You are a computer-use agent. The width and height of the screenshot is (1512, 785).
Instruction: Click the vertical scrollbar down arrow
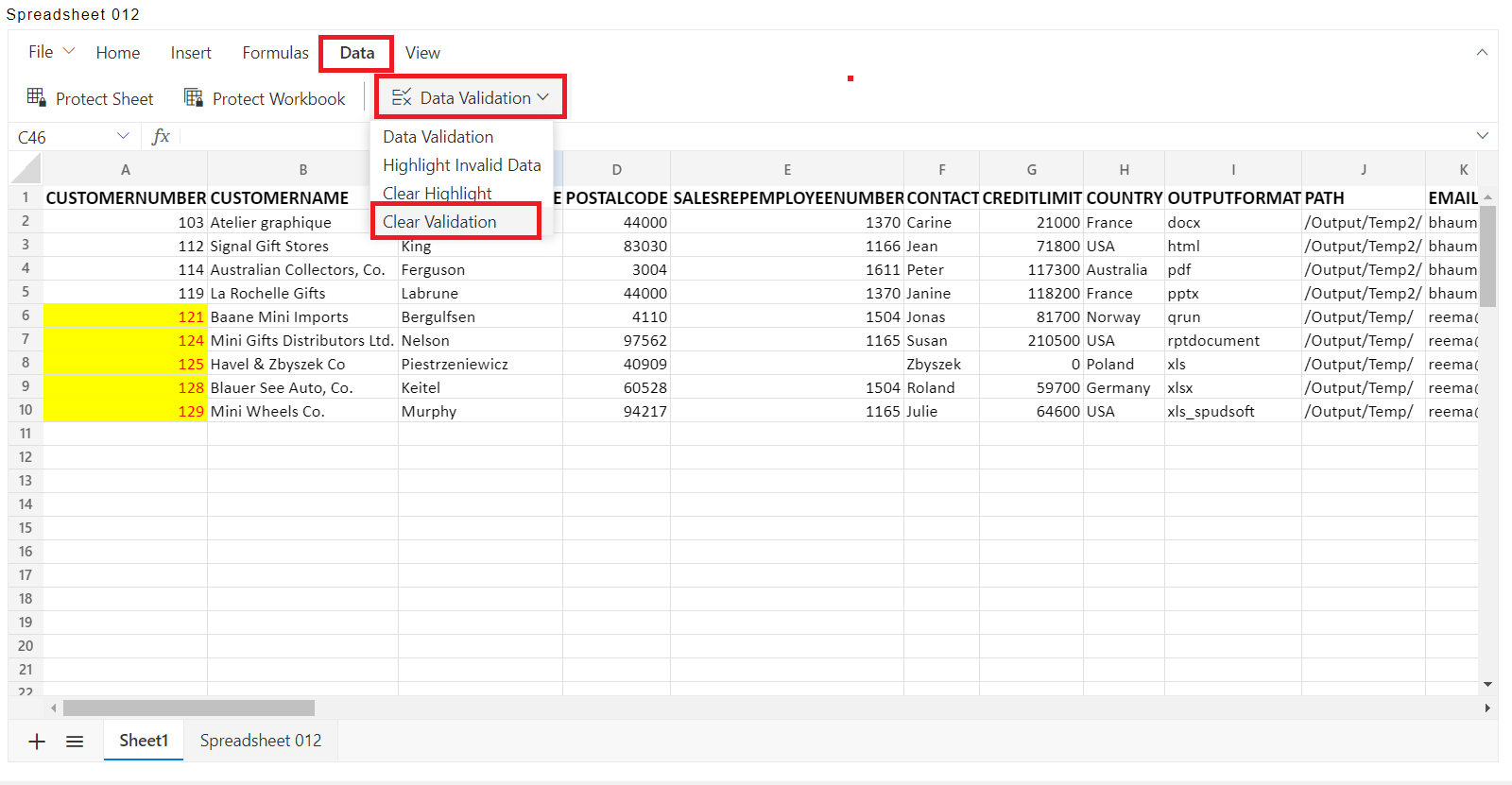point(1487,684)
